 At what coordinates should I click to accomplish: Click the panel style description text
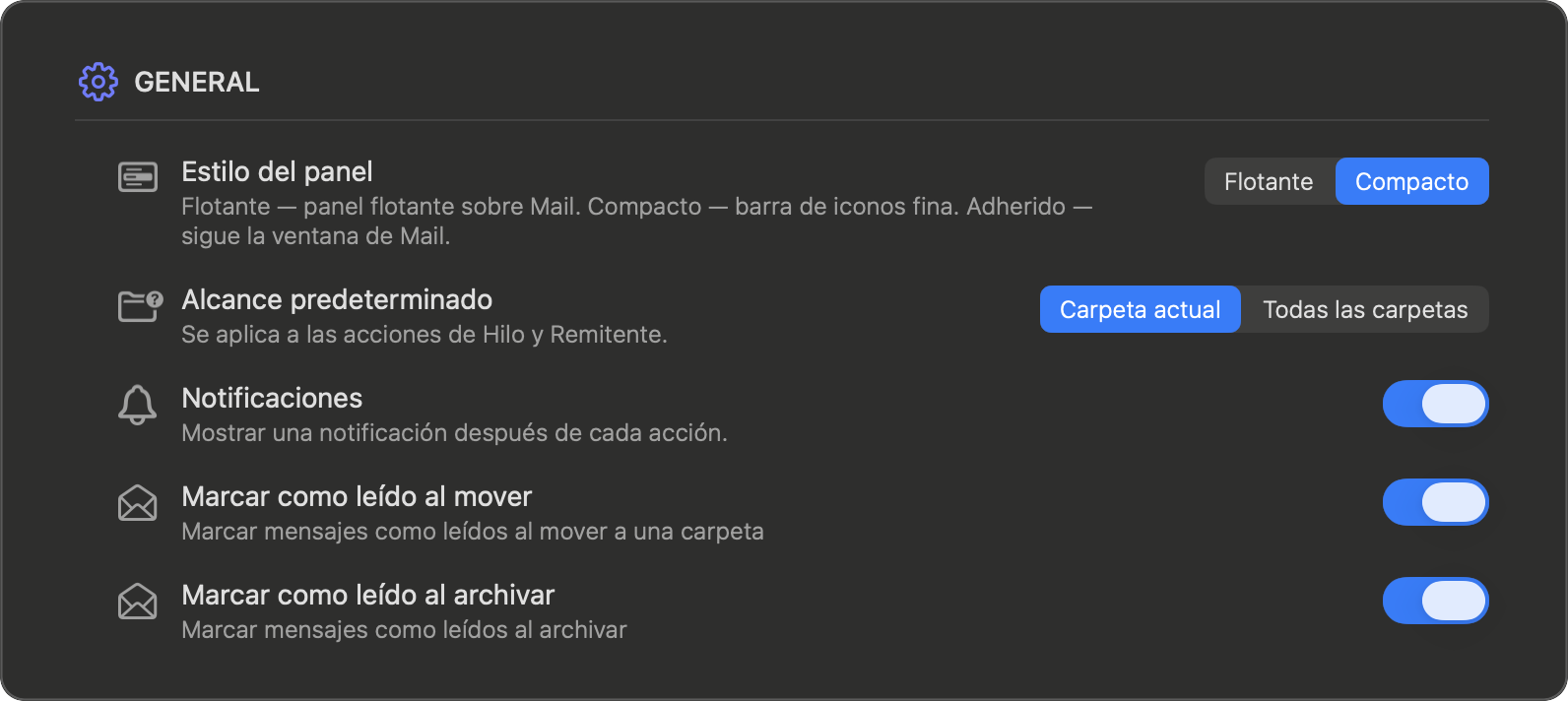tap(636, 221)
